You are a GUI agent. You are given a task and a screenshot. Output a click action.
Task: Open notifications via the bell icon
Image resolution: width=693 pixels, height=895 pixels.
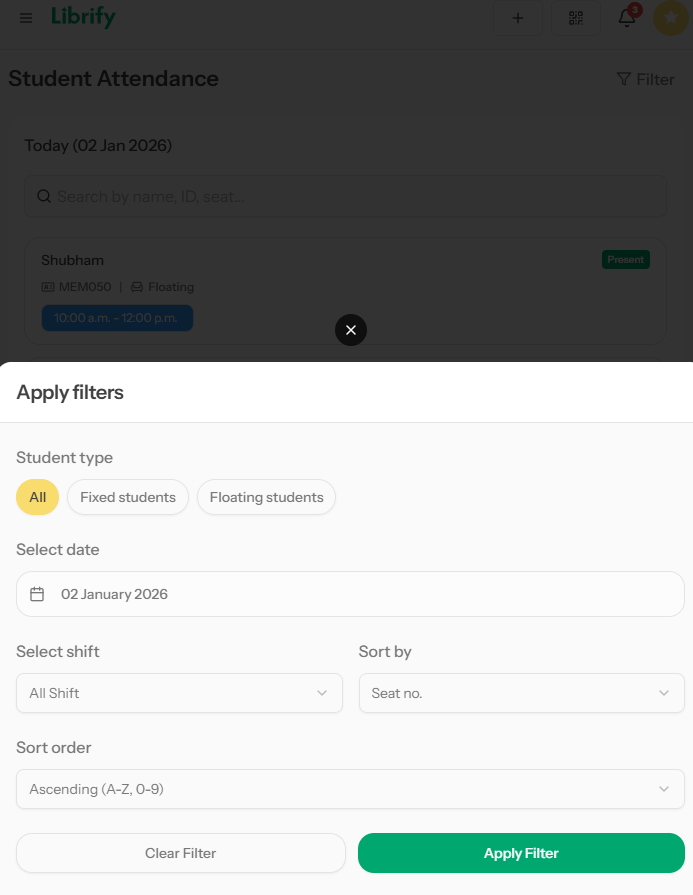626,19
